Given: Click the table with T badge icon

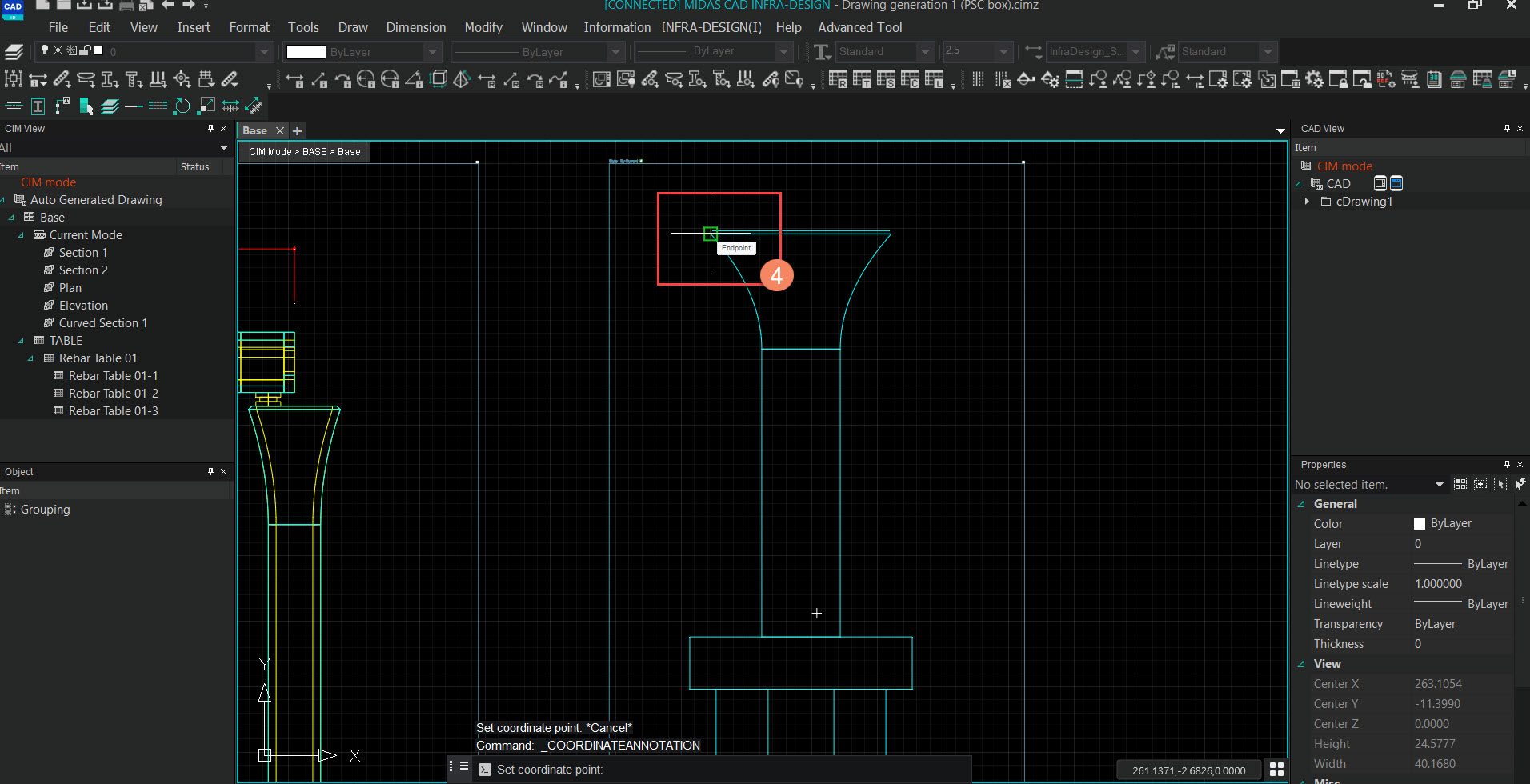Looking at the screenshot, I should (862, 79).
